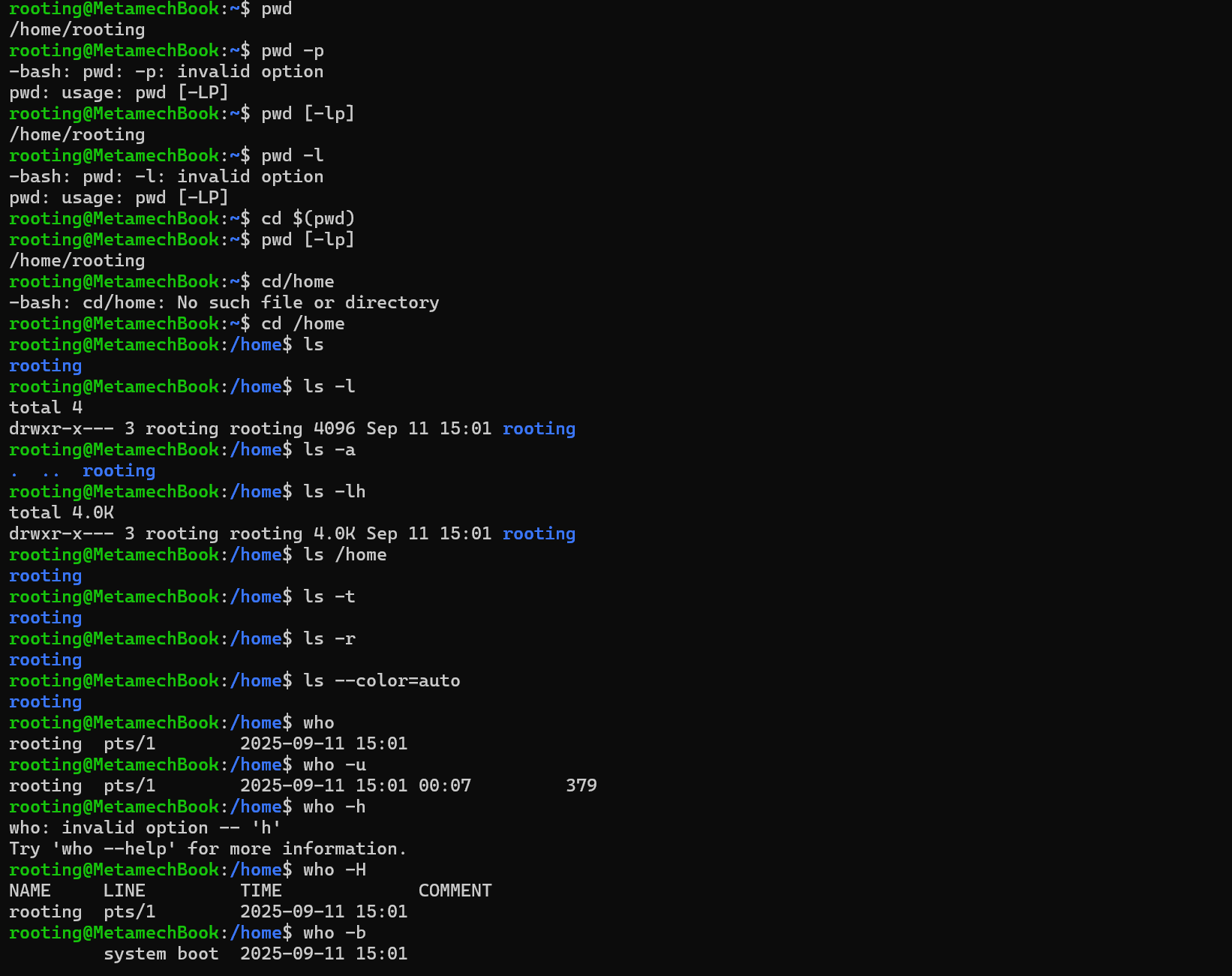Click the 'system boot' text

[x=161, y=953]
